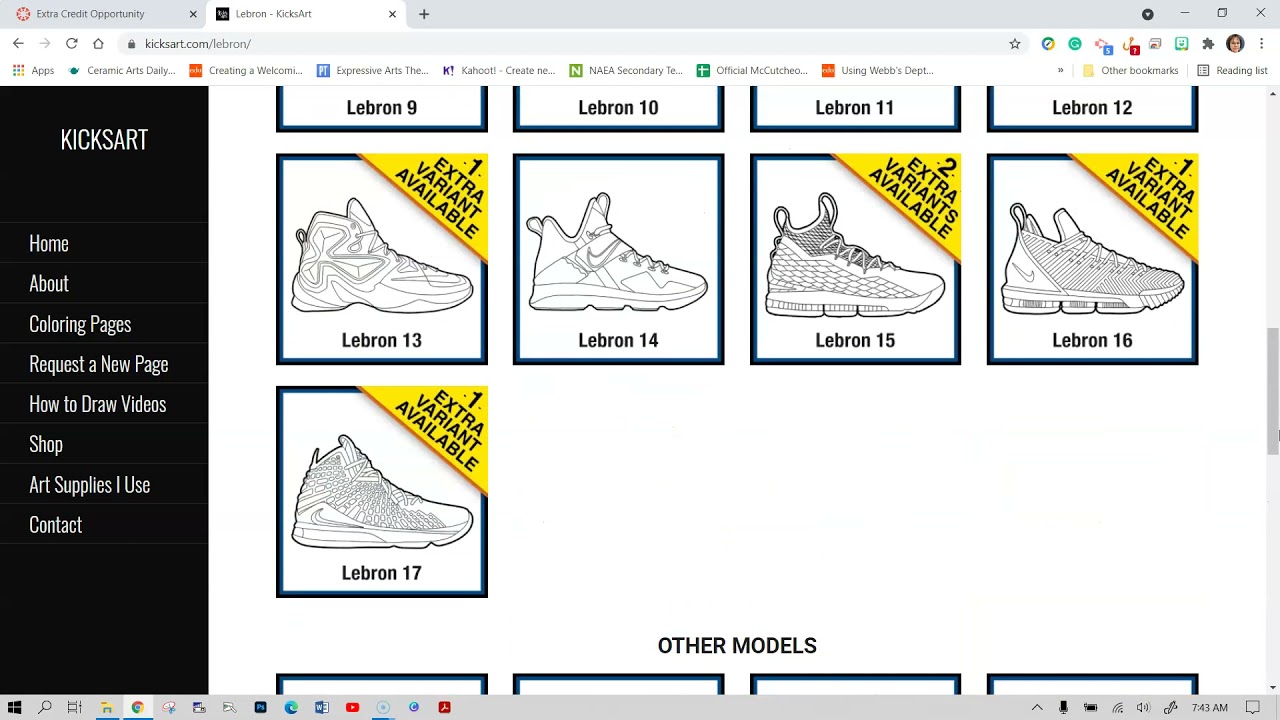Open Art Supplies I Use

pyautogui.click(x=90, y=484)
